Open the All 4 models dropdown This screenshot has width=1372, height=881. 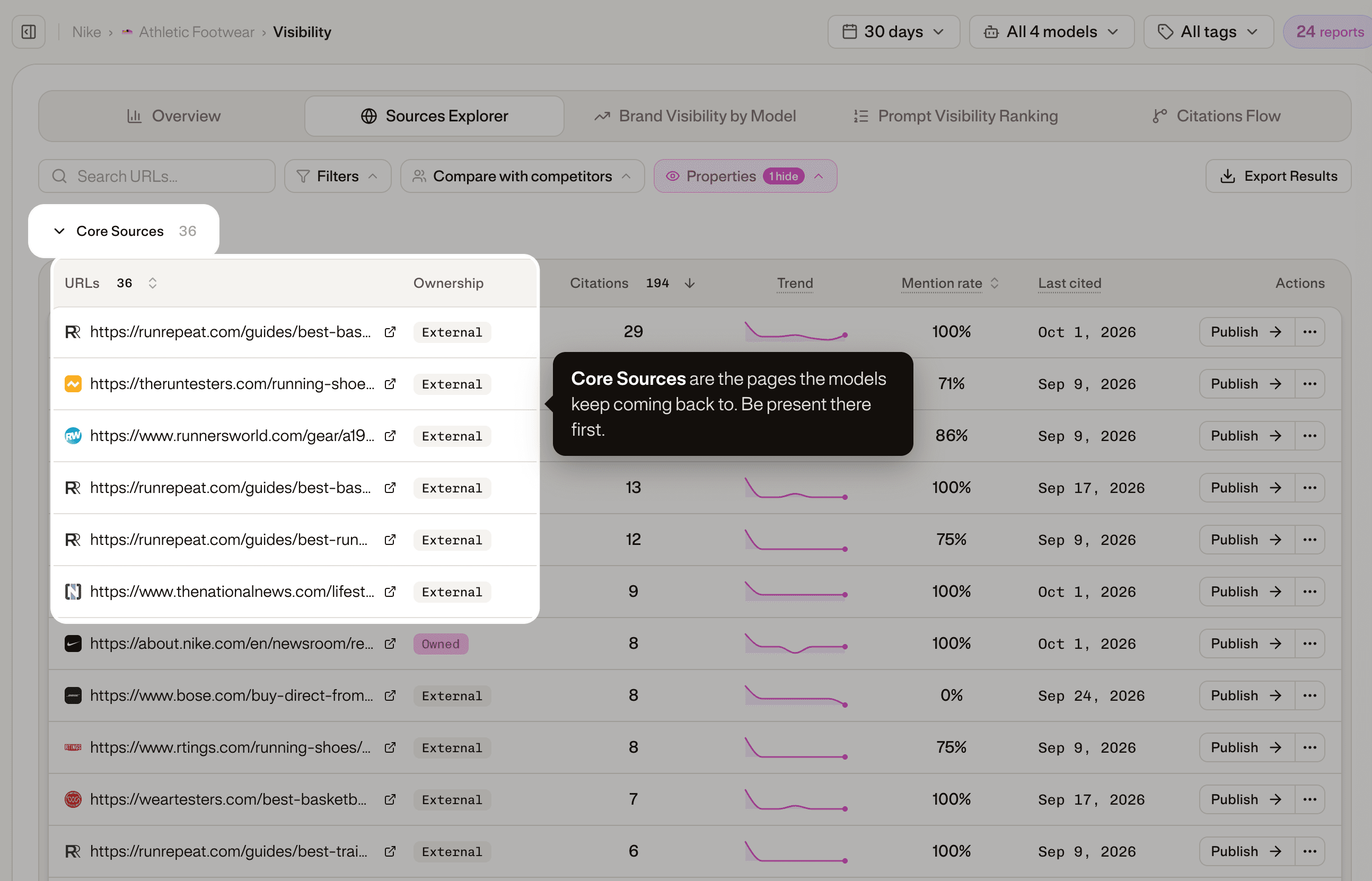(1051, 32)
